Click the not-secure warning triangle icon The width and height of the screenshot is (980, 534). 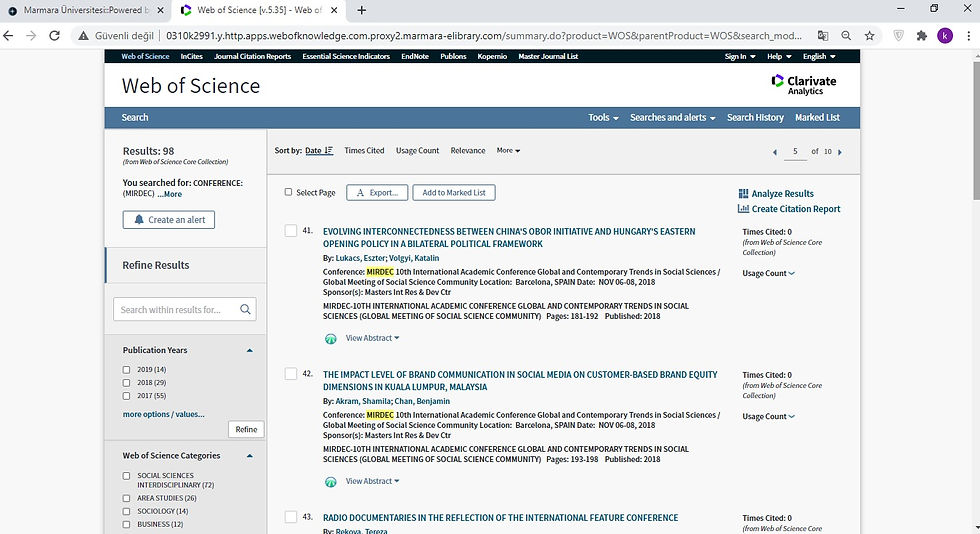click(x=83, y=36)
